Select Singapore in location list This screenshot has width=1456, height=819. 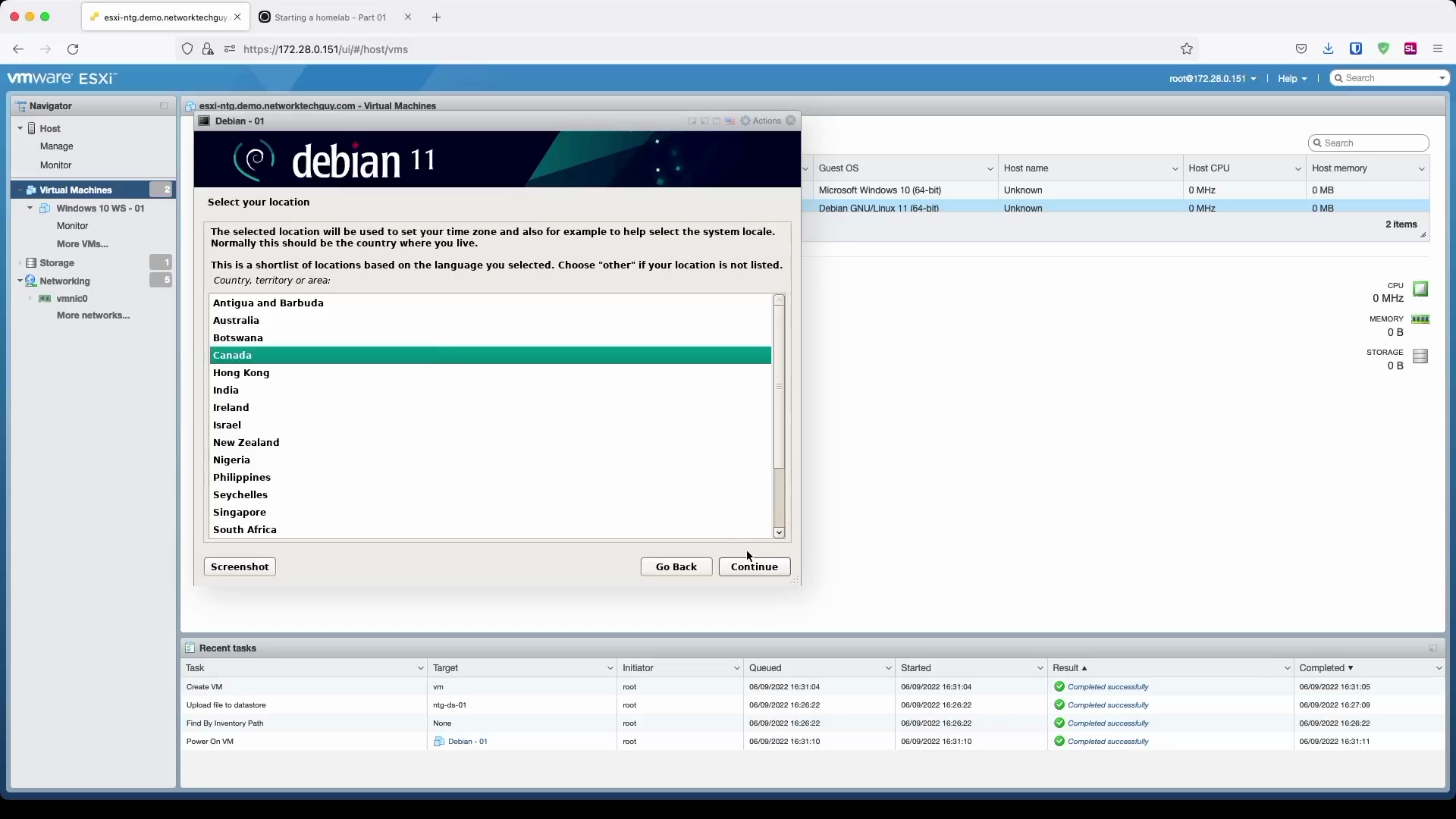coord(490,512)
